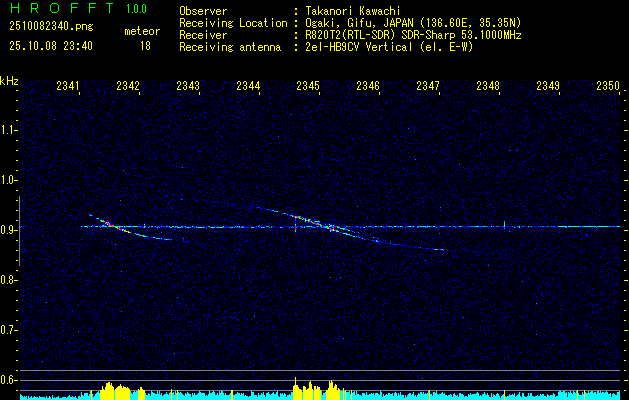Click the 2344 time axis marker
The image size is (629, 400).
pos(248,85)
